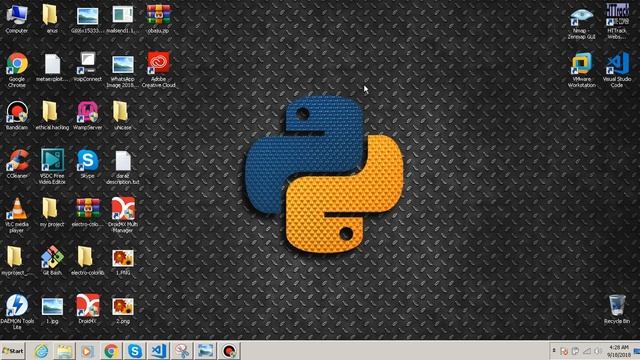This screenshot has height=360, width=640.
Task: Open Windows Media Player from the taskbar
Action: click(x=88, y=351)
